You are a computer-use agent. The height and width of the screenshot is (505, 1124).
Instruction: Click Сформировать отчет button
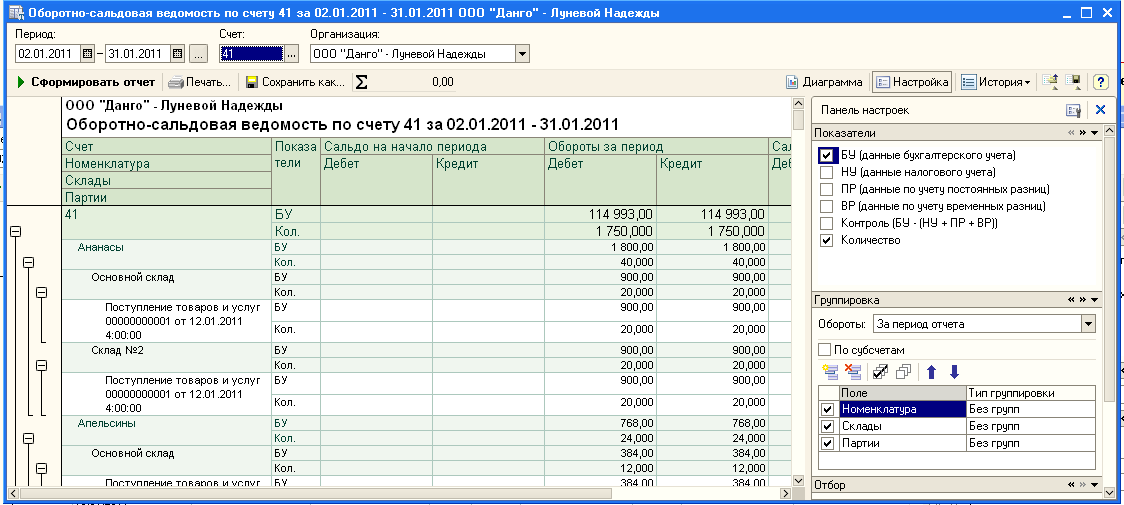[86, 82]
